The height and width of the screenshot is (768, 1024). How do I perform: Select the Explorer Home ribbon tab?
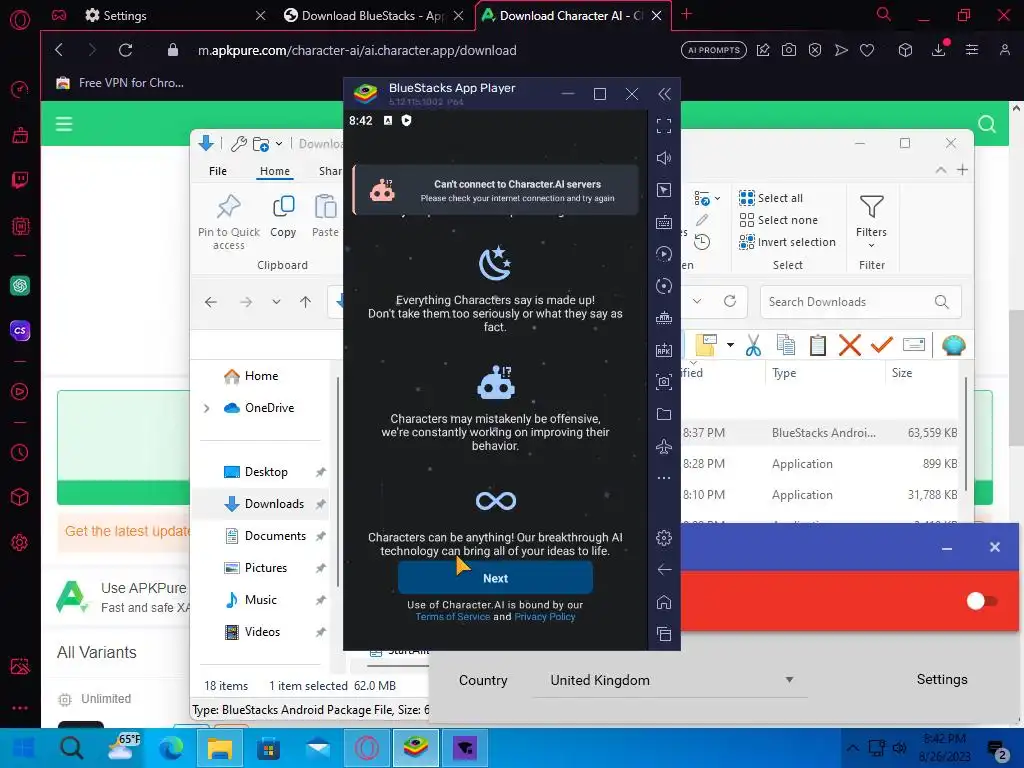pyautogui.click(x=275, y=171)
